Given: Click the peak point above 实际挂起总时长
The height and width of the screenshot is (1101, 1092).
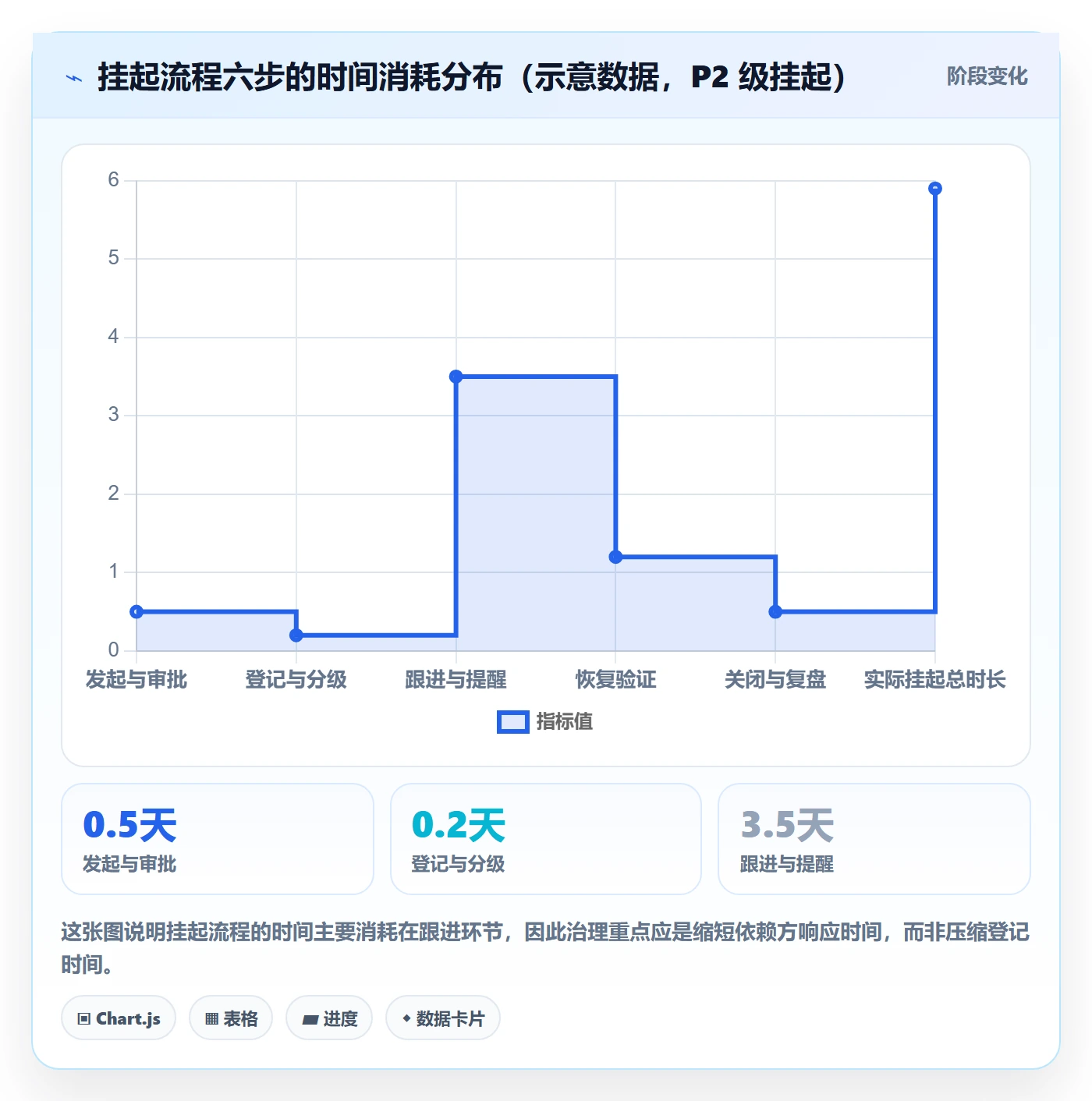Looking at the screenshot, I should pos(935,189).
